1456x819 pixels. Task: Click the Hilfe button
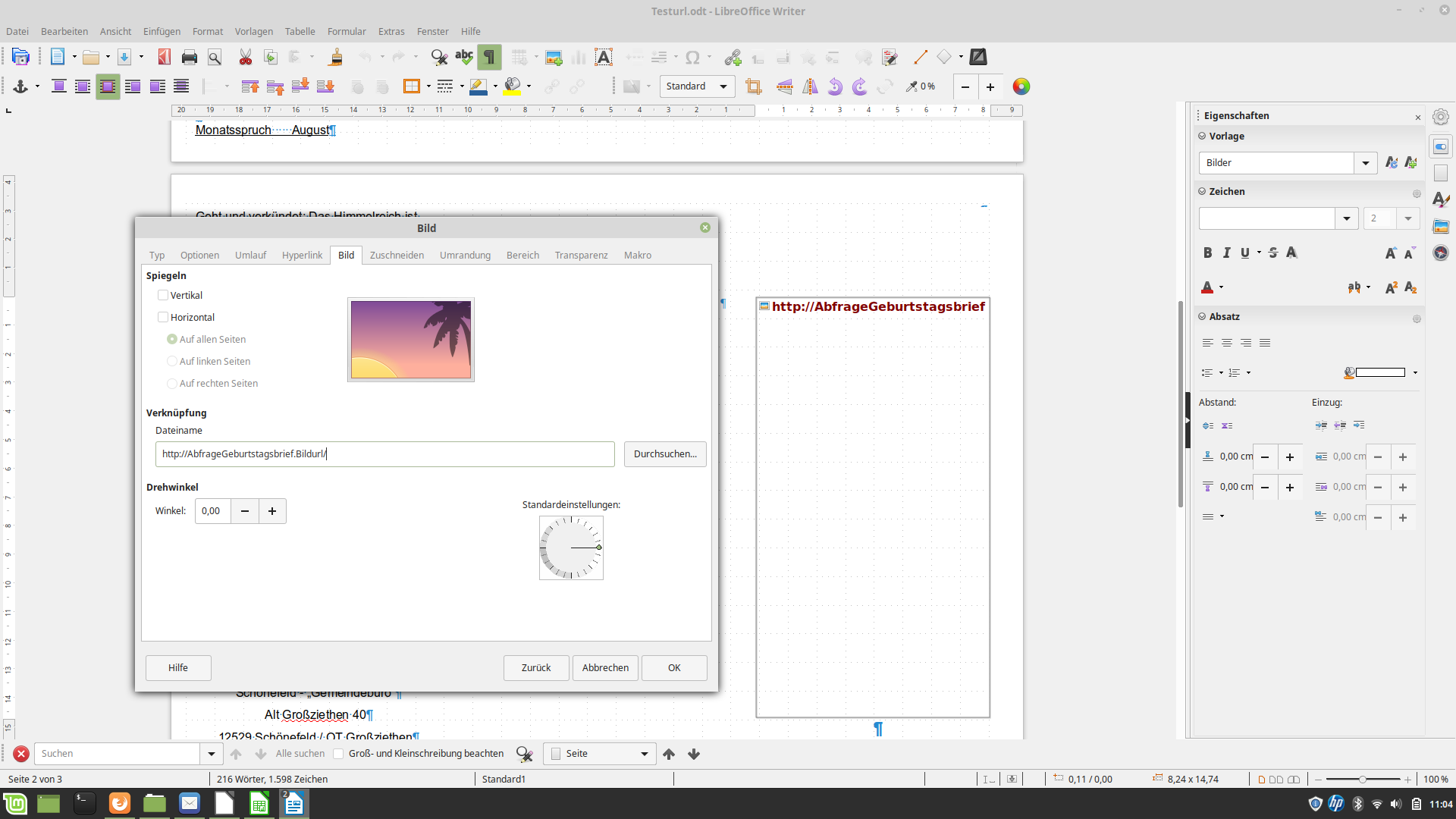click(x=178, y=668)
